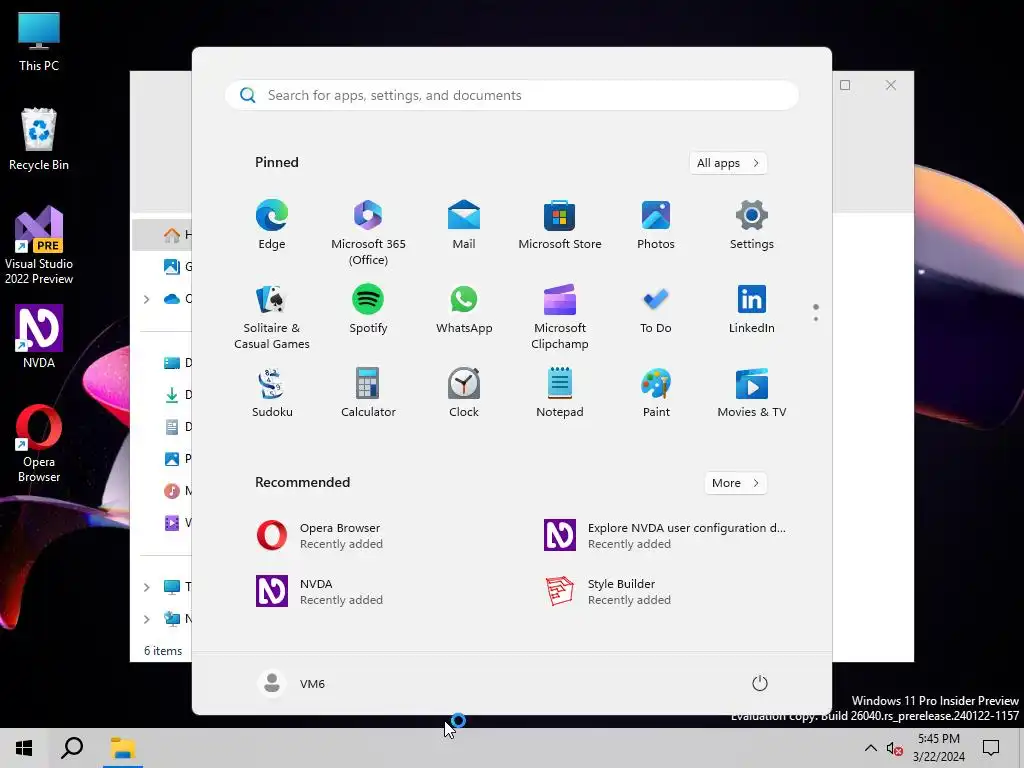This screenshot has width=1024, height=768.
Task: Show hidden system tray icons
Action: pyautogui.click(x=871, y=748)
